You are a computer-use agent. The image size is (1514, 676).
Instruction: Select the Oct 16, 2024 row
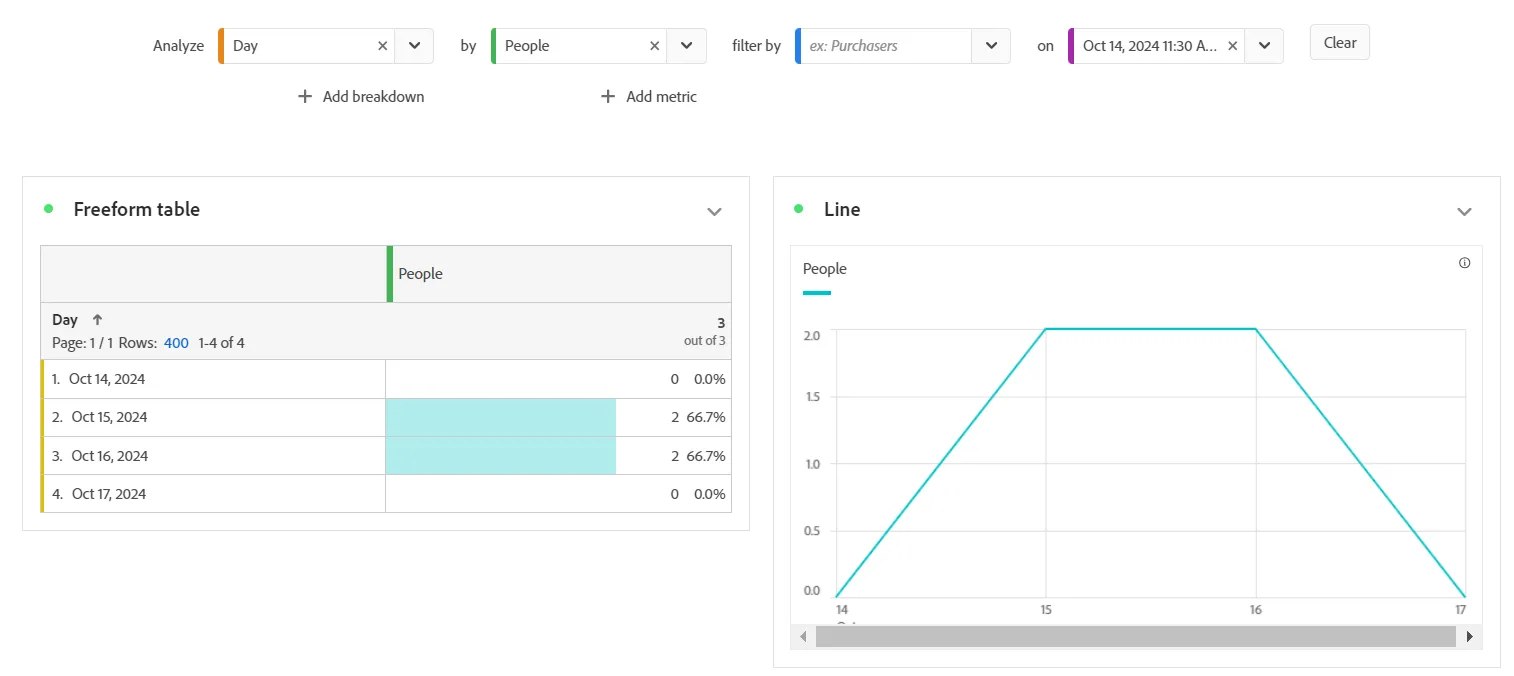tap(386, 456)
